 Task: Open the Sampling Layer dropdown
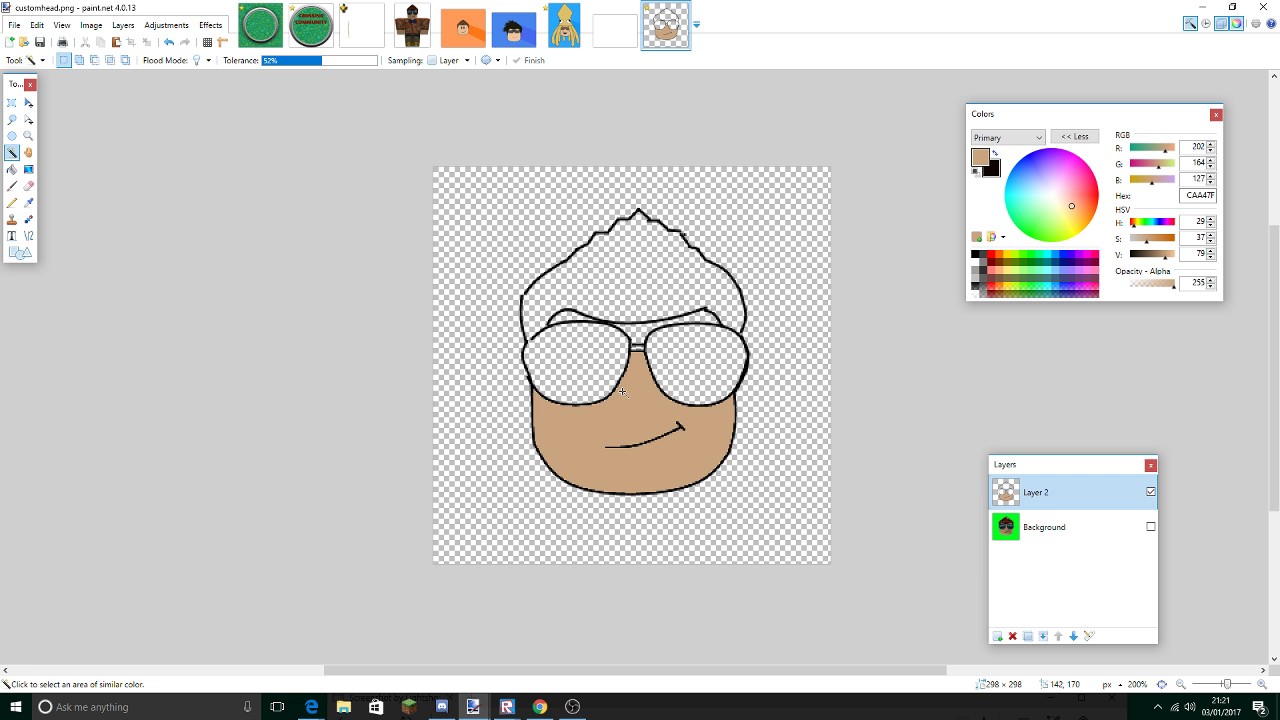467,60
